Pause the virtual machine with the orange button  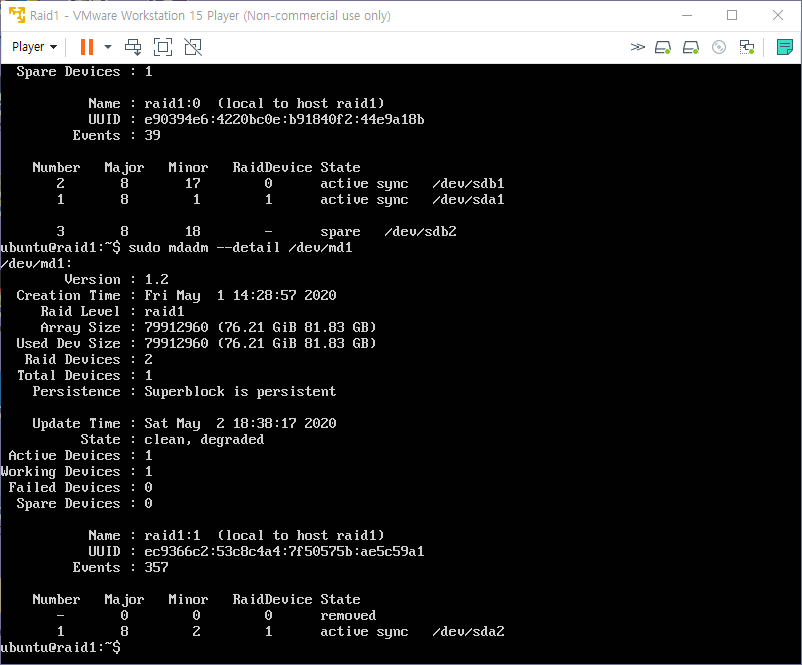pyautogui.click(x=86, y=47)
